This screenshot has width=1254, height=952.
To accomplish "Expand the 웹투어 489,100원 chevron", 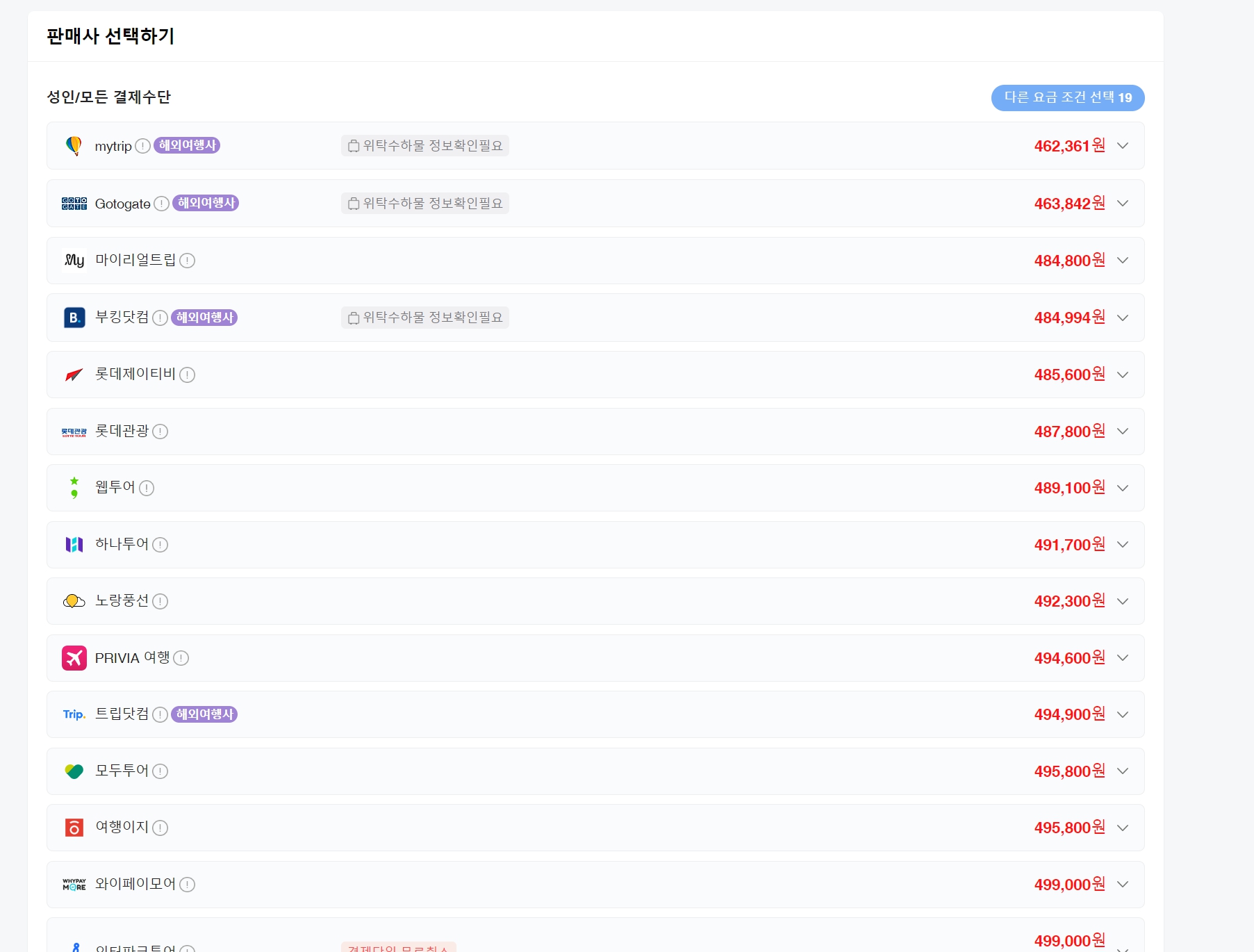I will pyautogui.click(x=1123, y=488).
